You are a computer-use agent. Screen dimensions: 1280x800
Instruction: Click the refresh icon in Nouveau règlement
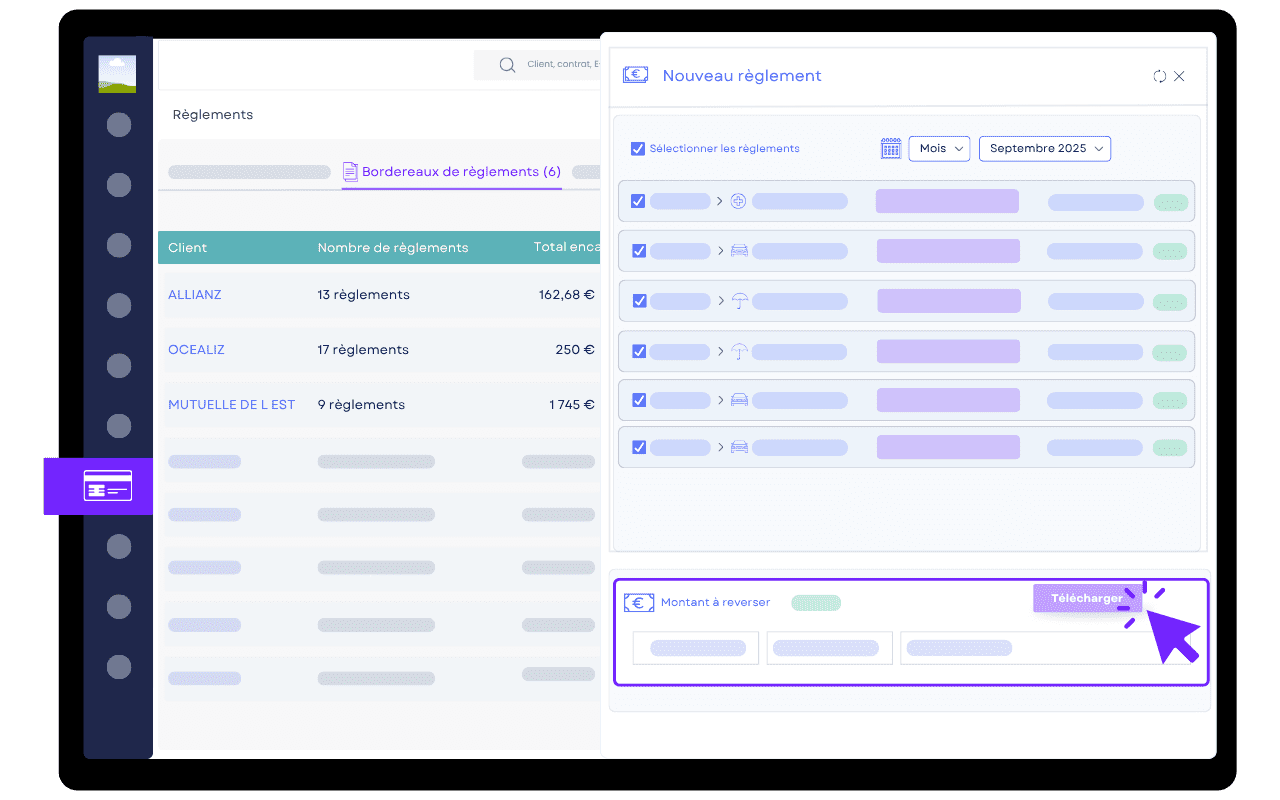1159,76
